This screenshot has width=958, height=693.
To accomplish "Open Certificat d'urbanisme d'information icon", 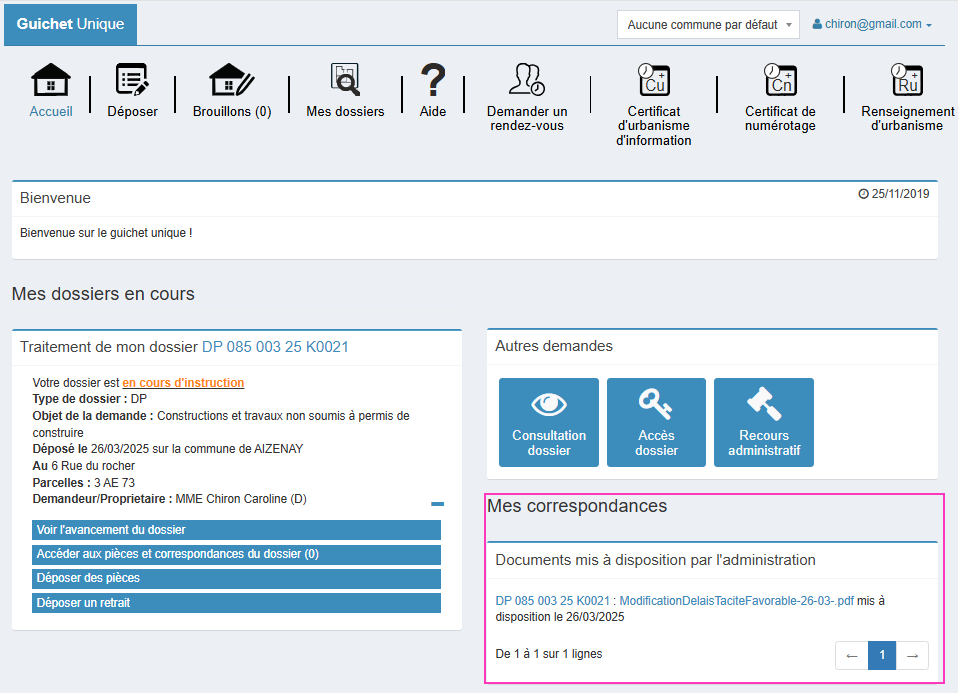I will (x=654, y=80).
